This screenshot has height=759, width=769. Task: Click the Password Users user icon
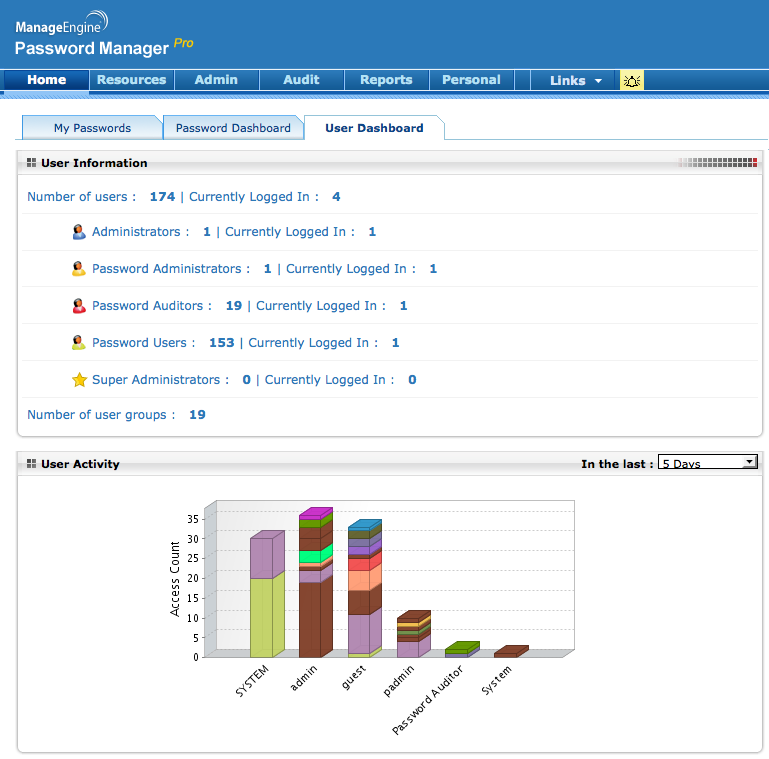click(78, 342)
